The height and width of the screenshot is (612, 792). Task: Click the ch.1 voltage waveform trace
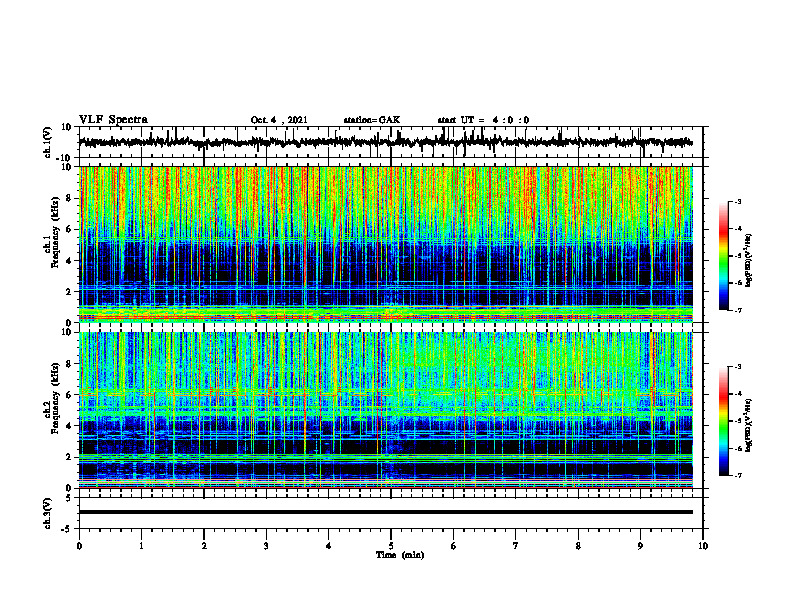click(x=385, y=143)
